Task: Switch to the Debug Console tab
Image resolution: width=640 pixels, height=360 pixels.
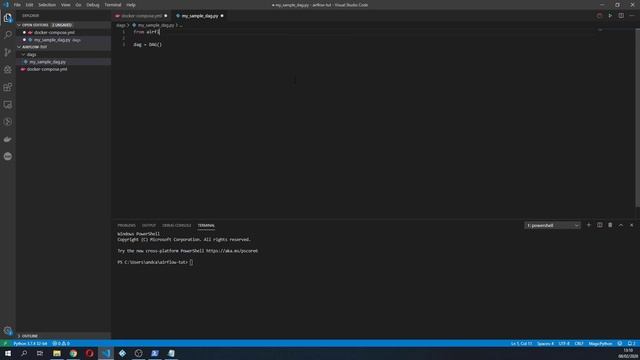Action: point(177,225)
